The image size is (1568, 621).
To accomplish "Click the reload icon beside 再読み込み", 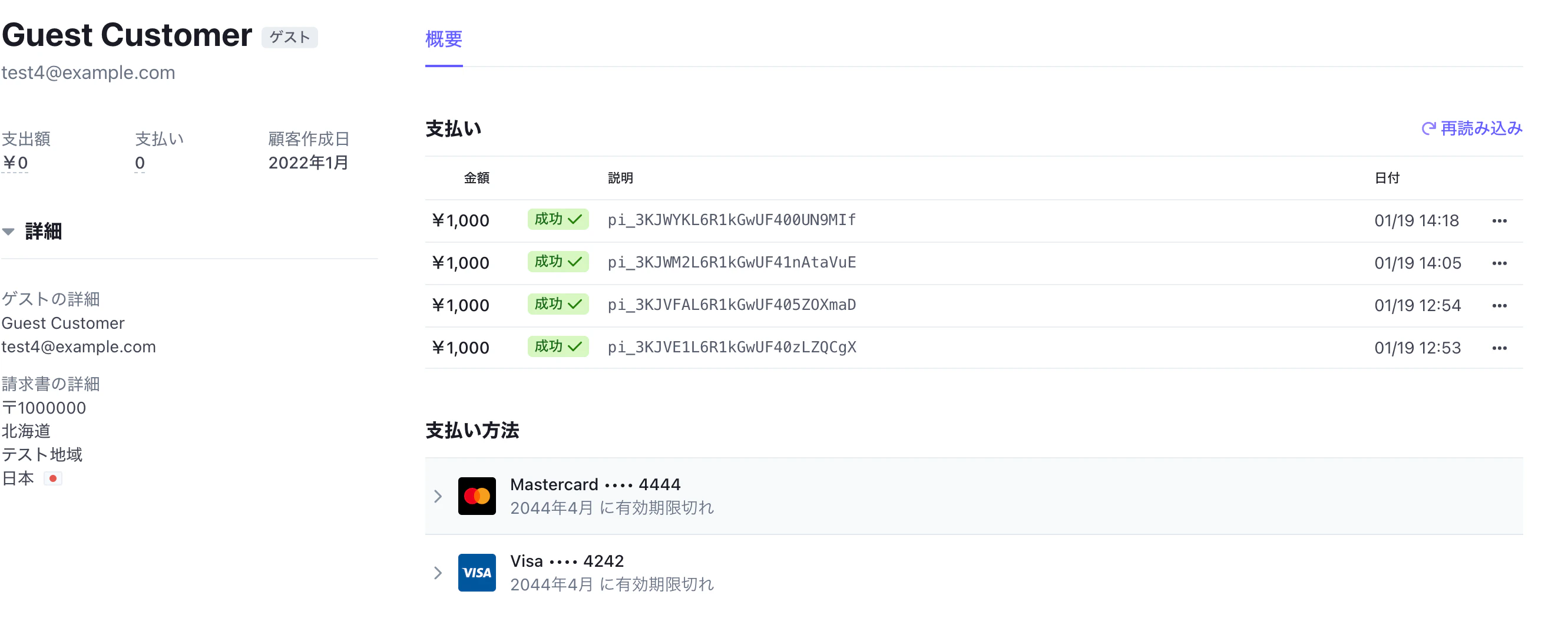I will [1428, 128].
